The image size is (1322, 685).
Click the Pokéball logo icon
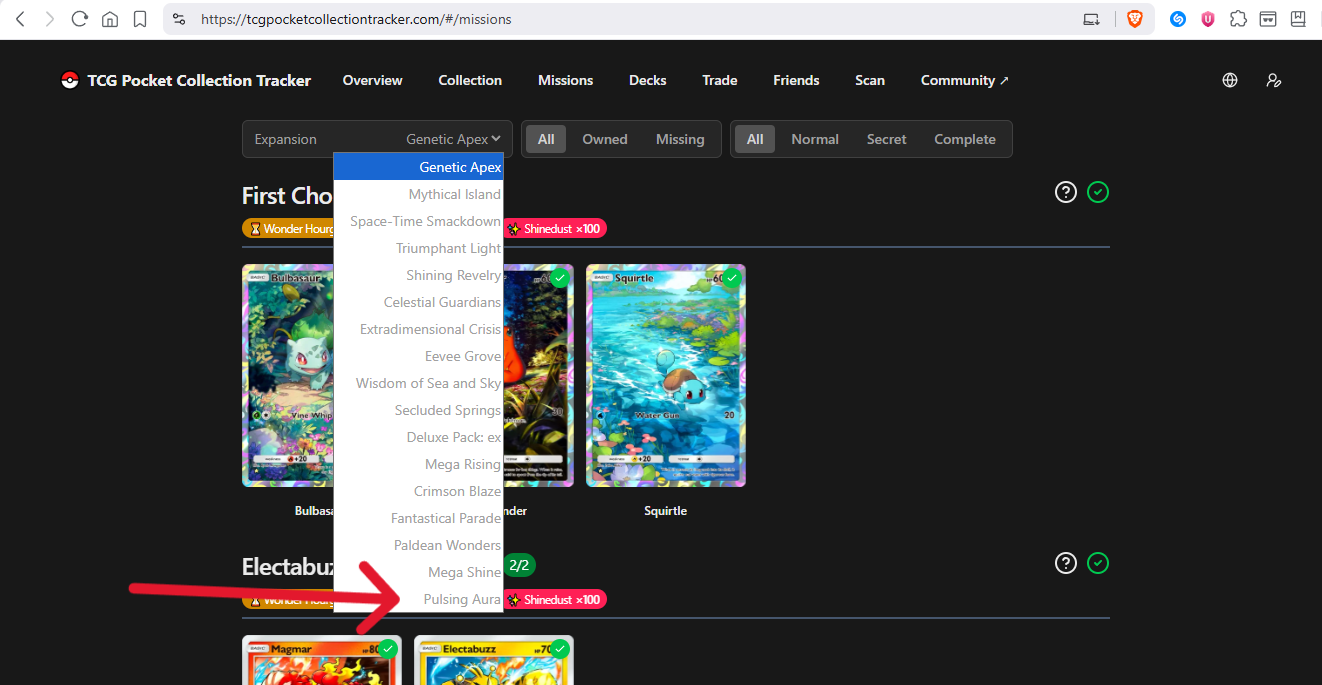[70, 80]
